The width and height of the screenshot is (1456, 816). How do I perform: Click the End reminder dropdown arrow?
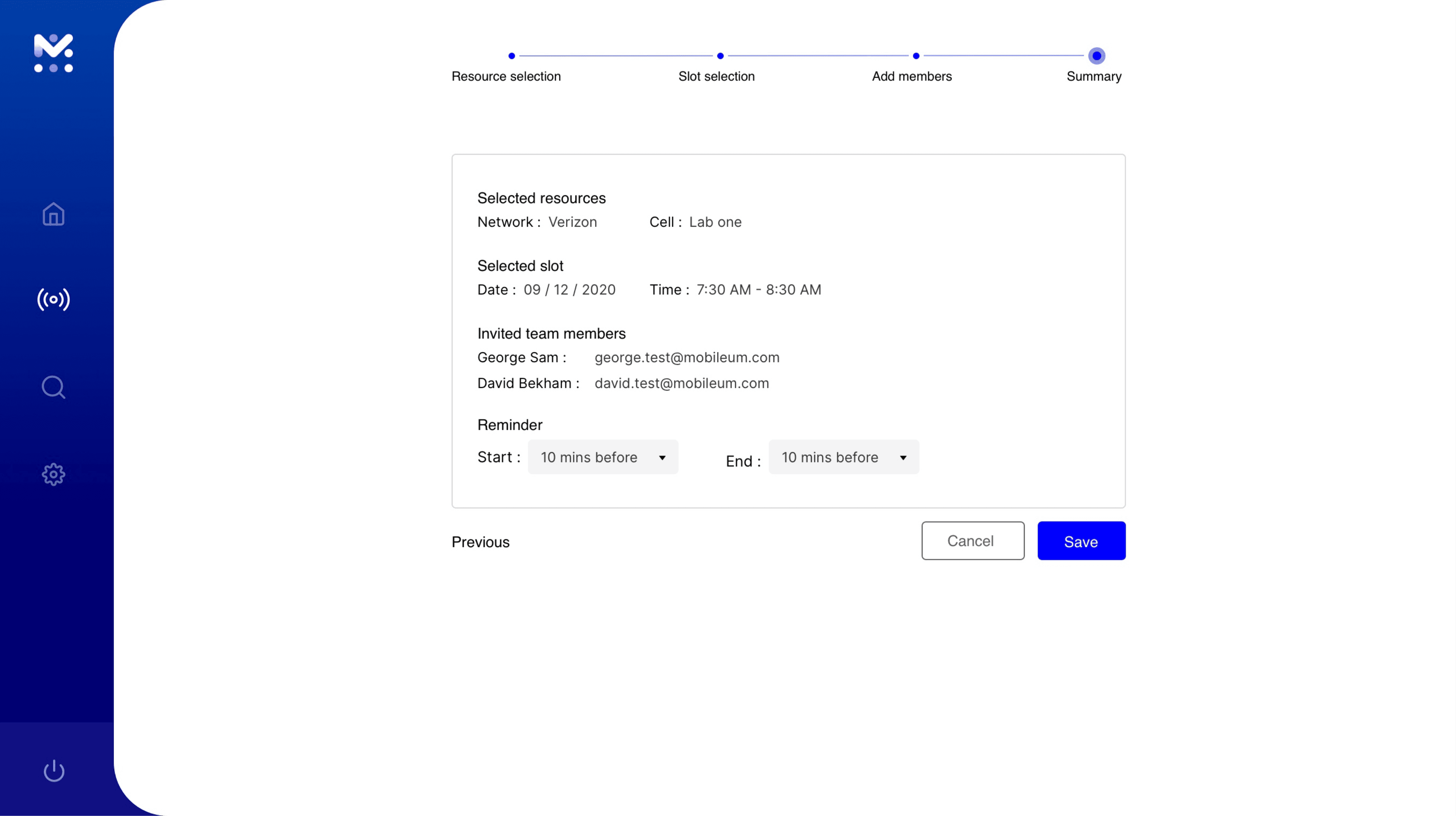902,458
